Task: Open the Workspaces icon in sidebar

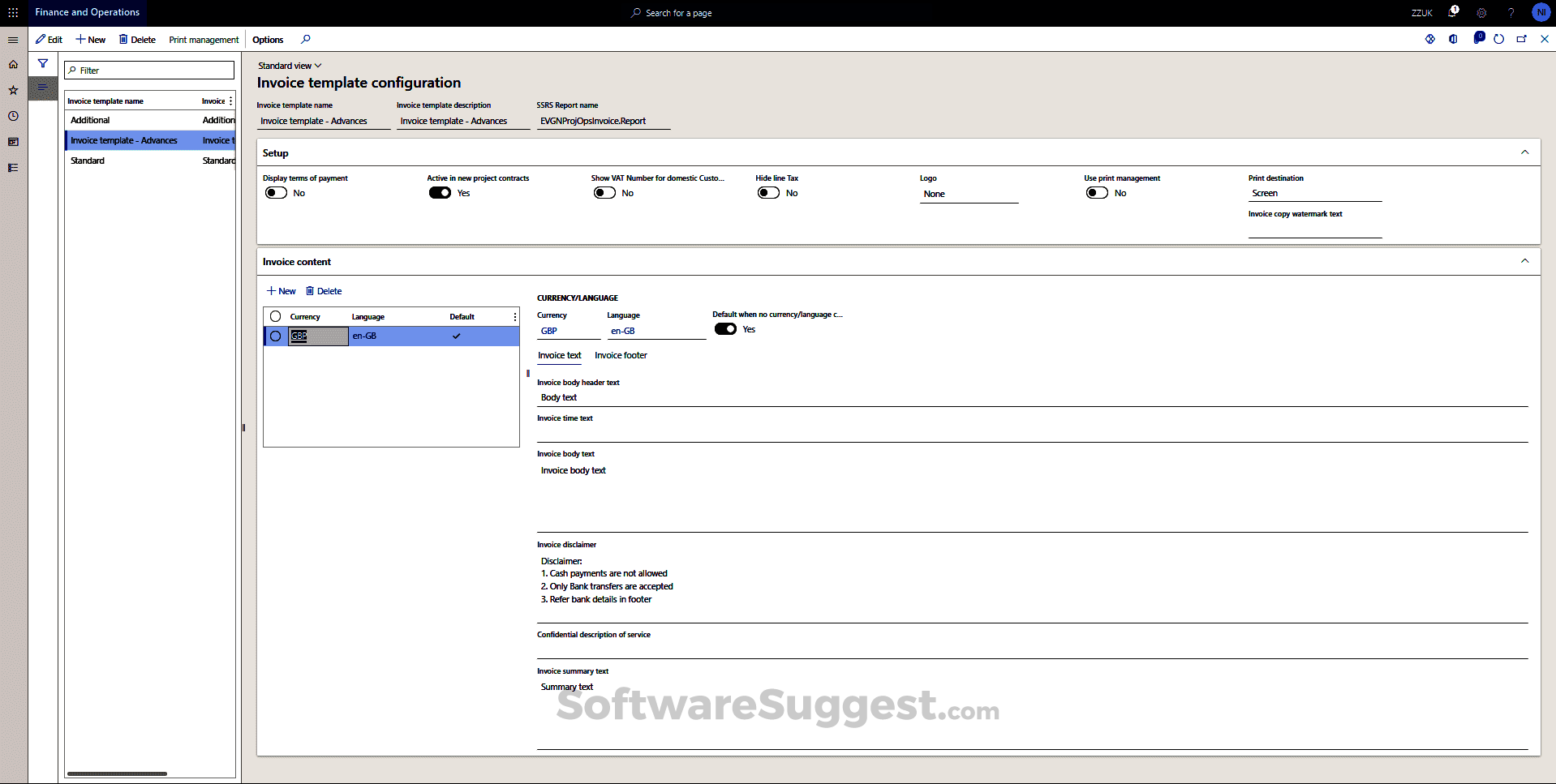Action: (x=13, y=142)
